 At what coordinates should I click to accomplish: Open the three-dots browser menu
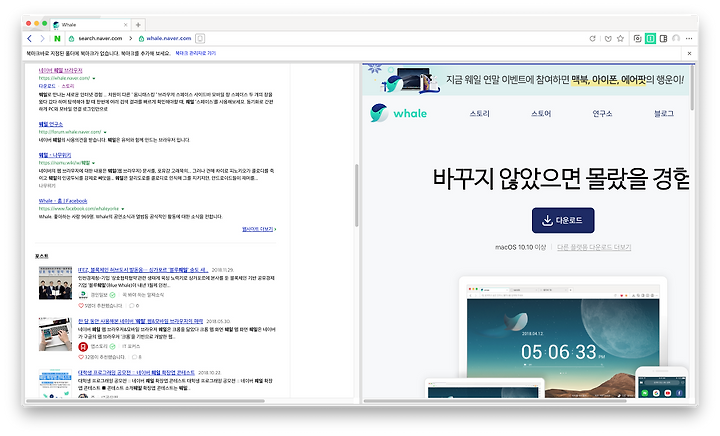[x=689, y=39]
